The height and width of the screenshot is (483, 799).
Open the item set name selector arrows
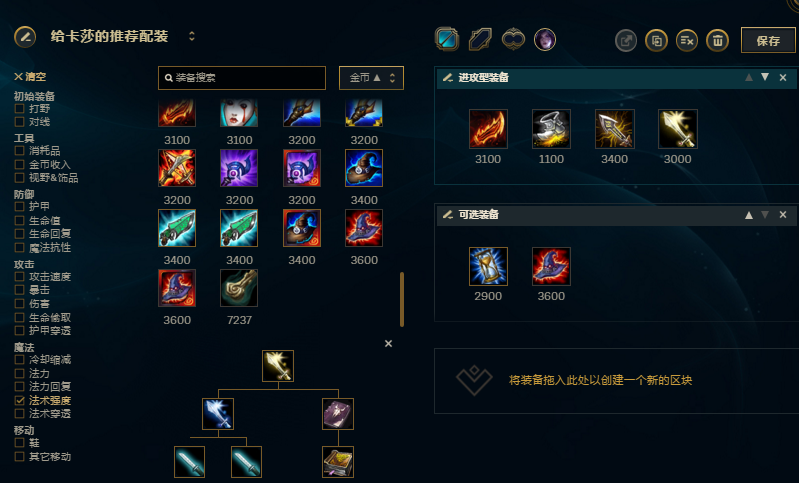pyautogui.click(x=192, y=36)
